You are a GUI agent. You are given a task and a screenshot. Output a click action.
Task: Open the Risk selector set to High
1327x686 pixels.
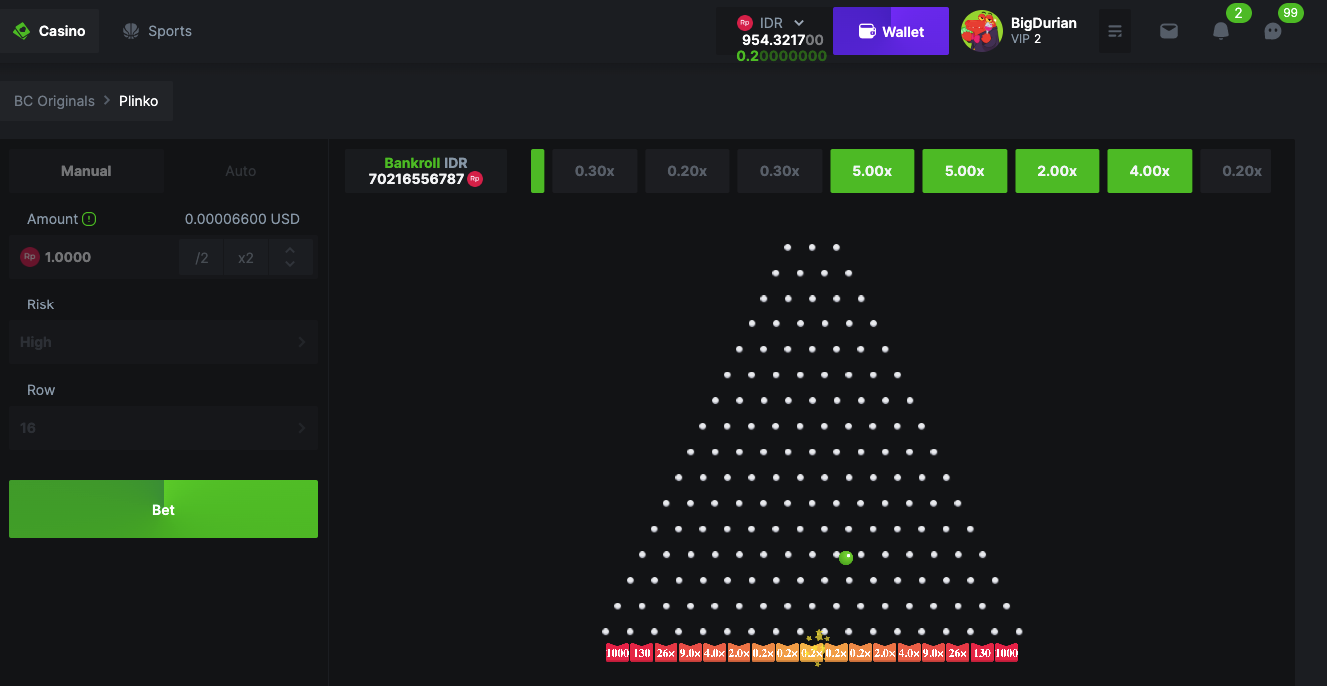[x=163, y=342]
